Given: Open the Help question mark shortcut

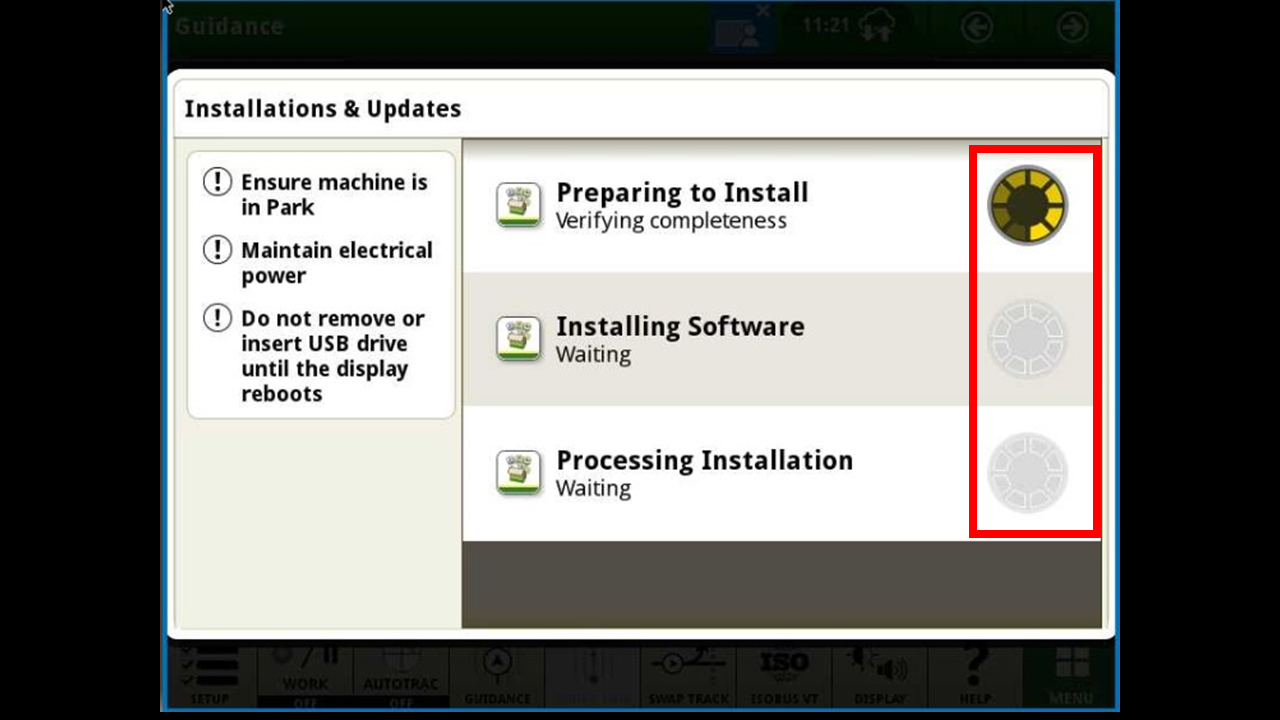Looking at the screenshot, I should click(x=976, y=677).
